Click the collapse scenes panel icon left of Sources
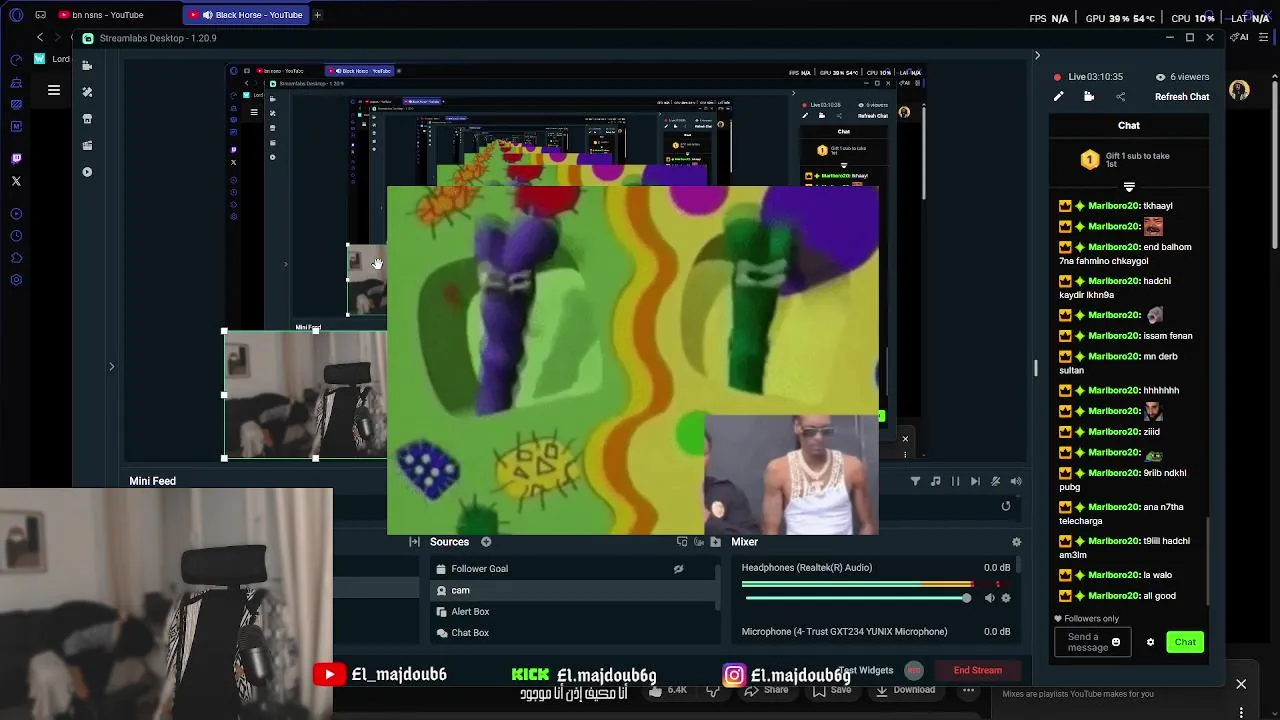Image resolution: width=1280 pixels, height=720 pixels. click(x=414, y=542)
